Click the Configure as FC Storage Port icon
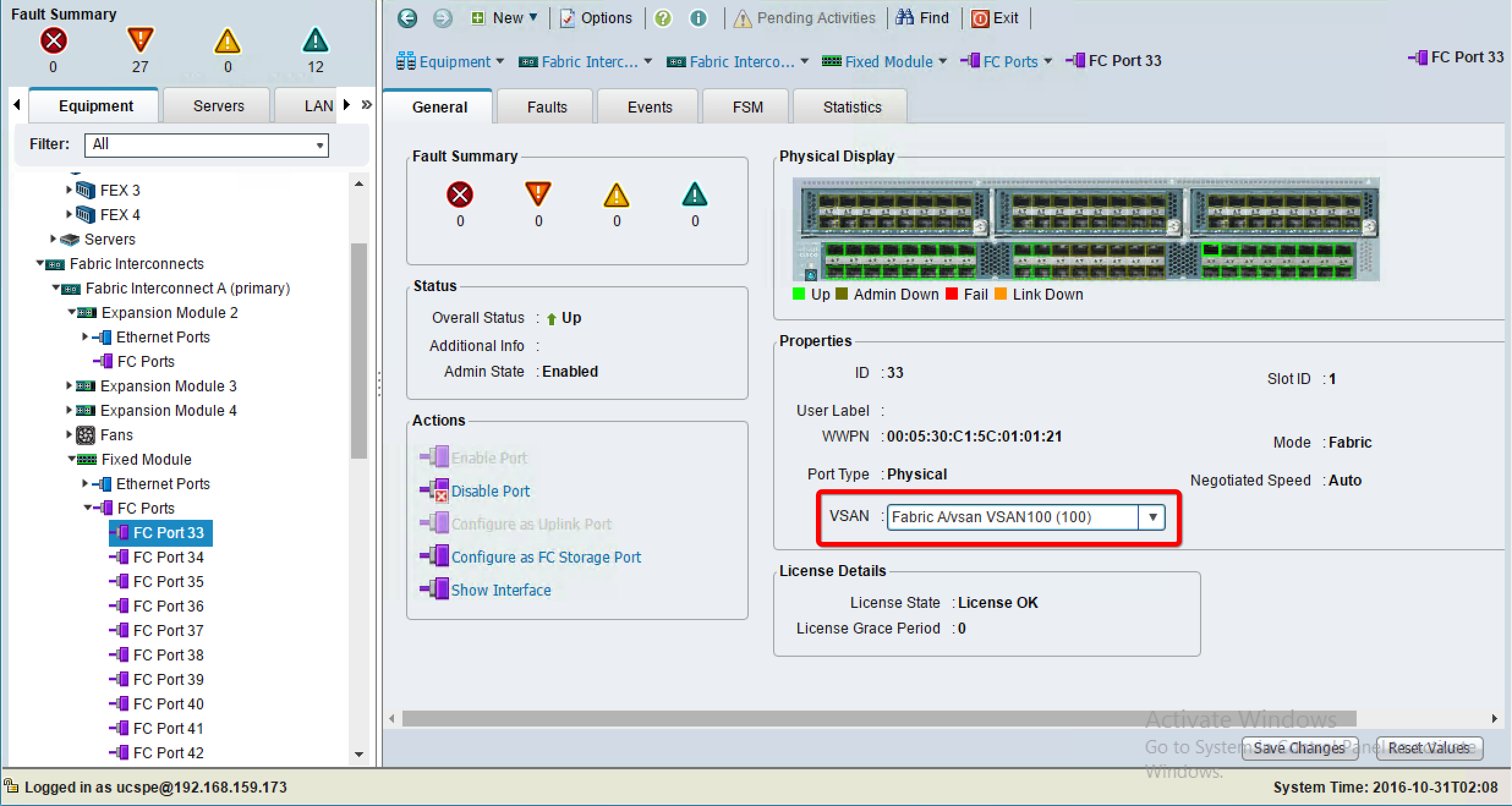The height and width of the screenshot is (806, 1512). 434,556
